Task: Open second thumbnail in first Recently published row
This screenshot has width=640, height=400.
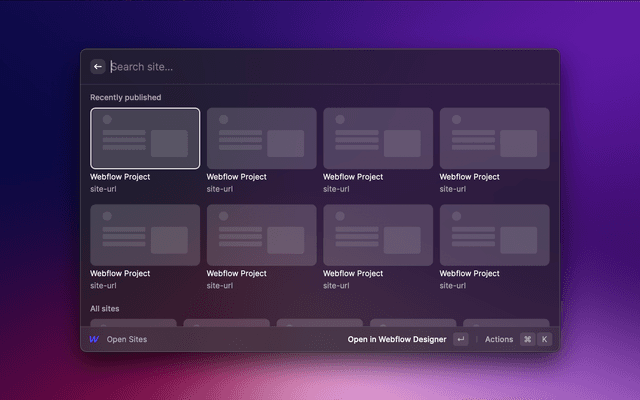Action: tap(261, 138)
